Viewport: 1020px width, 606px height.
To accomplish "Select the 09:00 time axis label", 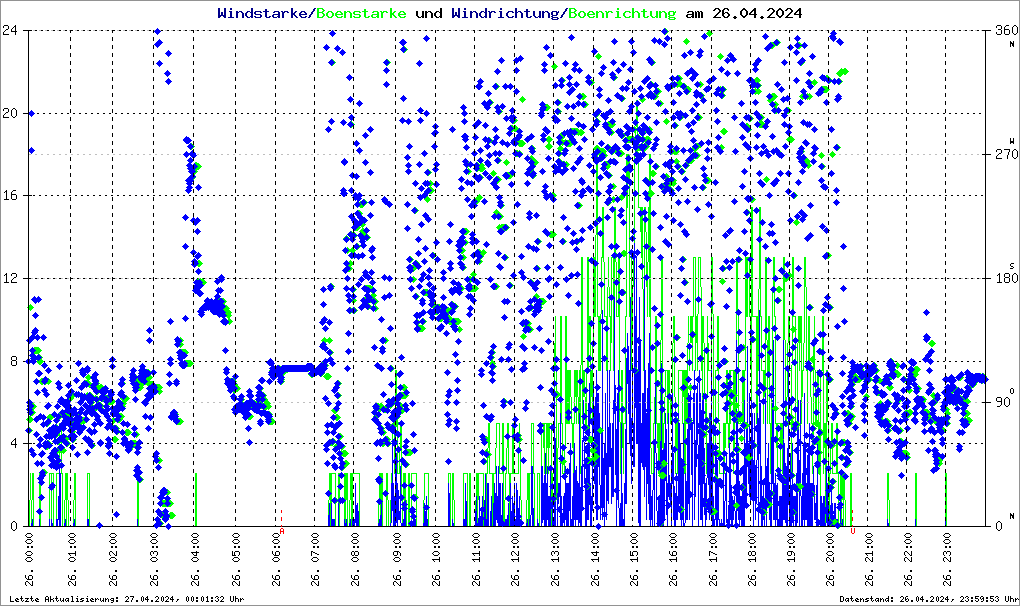I will tap(396, 560).
